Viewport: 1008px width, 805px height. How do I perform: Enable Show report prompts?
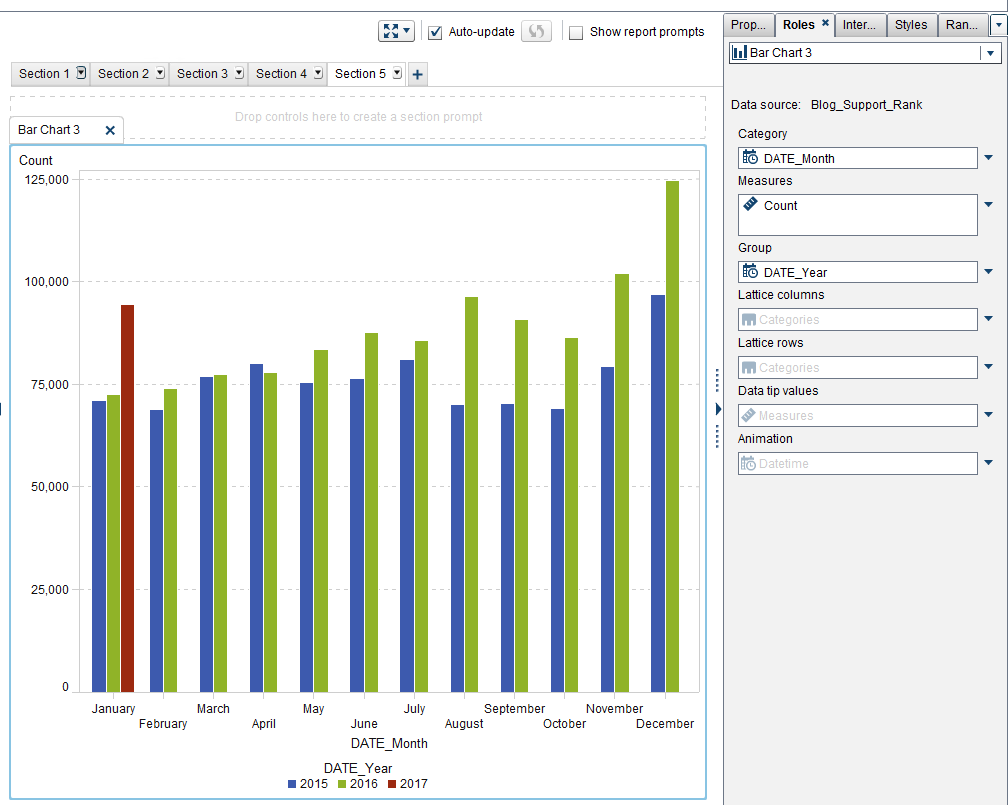point(576,33)
